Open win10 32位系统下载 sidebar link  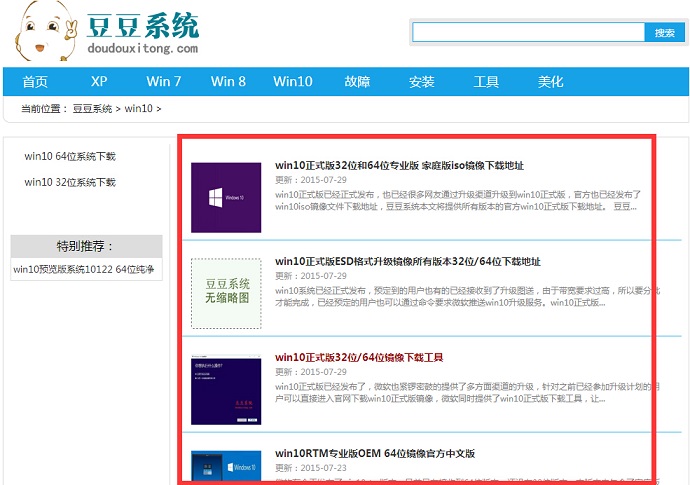70,182
